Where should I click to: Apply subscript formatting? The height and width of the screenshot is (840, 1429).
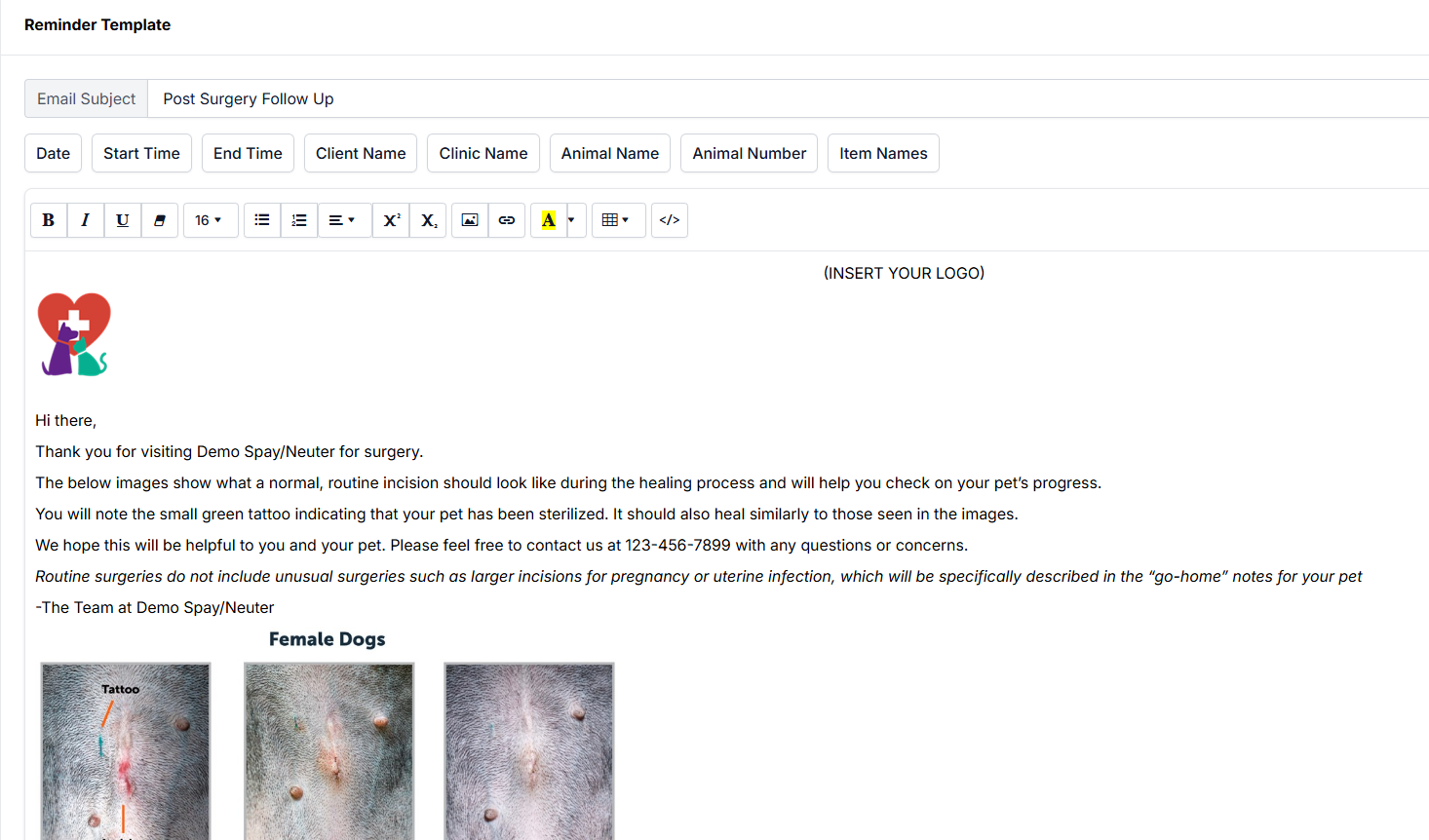[429, 220]
